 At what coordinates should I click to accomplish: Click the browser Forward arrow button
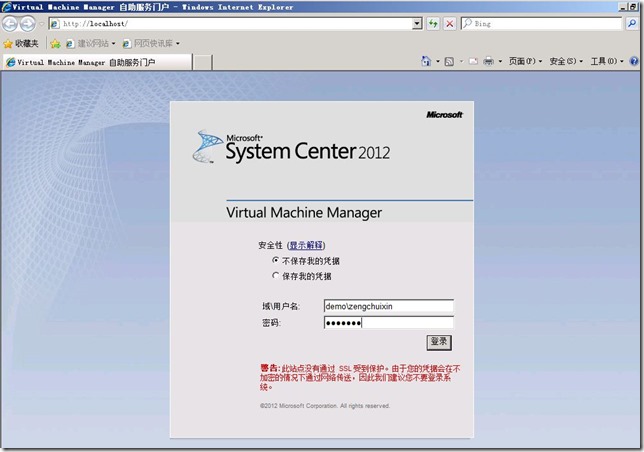point(28,24)
